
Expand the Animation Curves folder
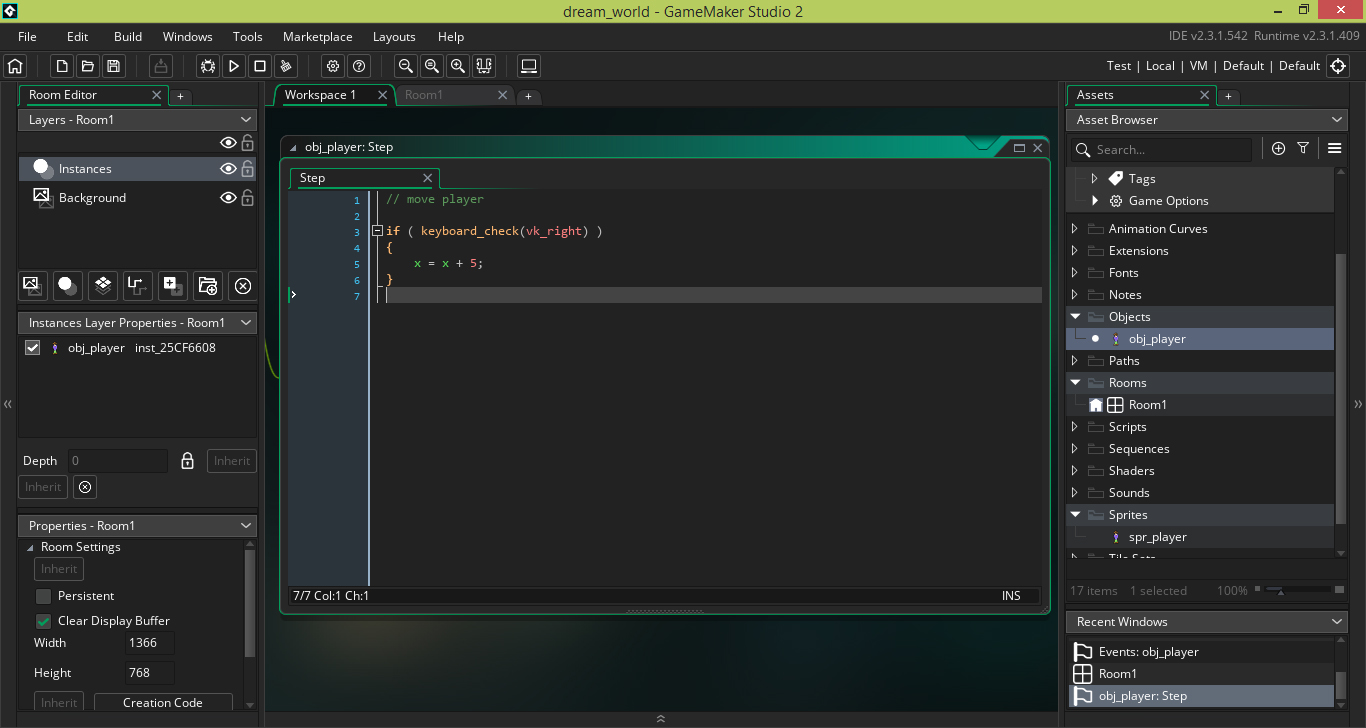click(1075, 229)
